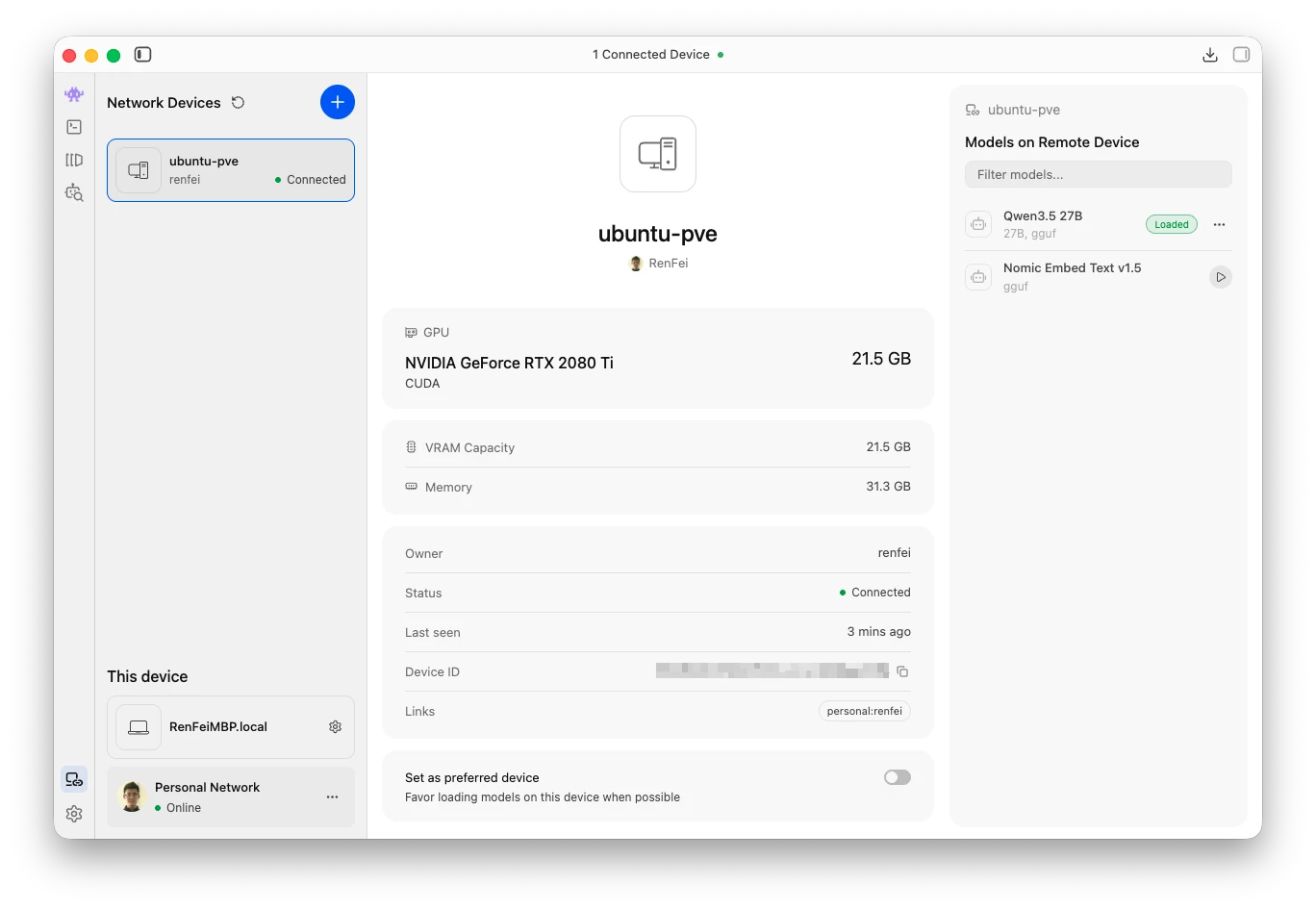Viewport: 1316px width, 910px height.
Task: Add a new network device
Action: point(338,102)
